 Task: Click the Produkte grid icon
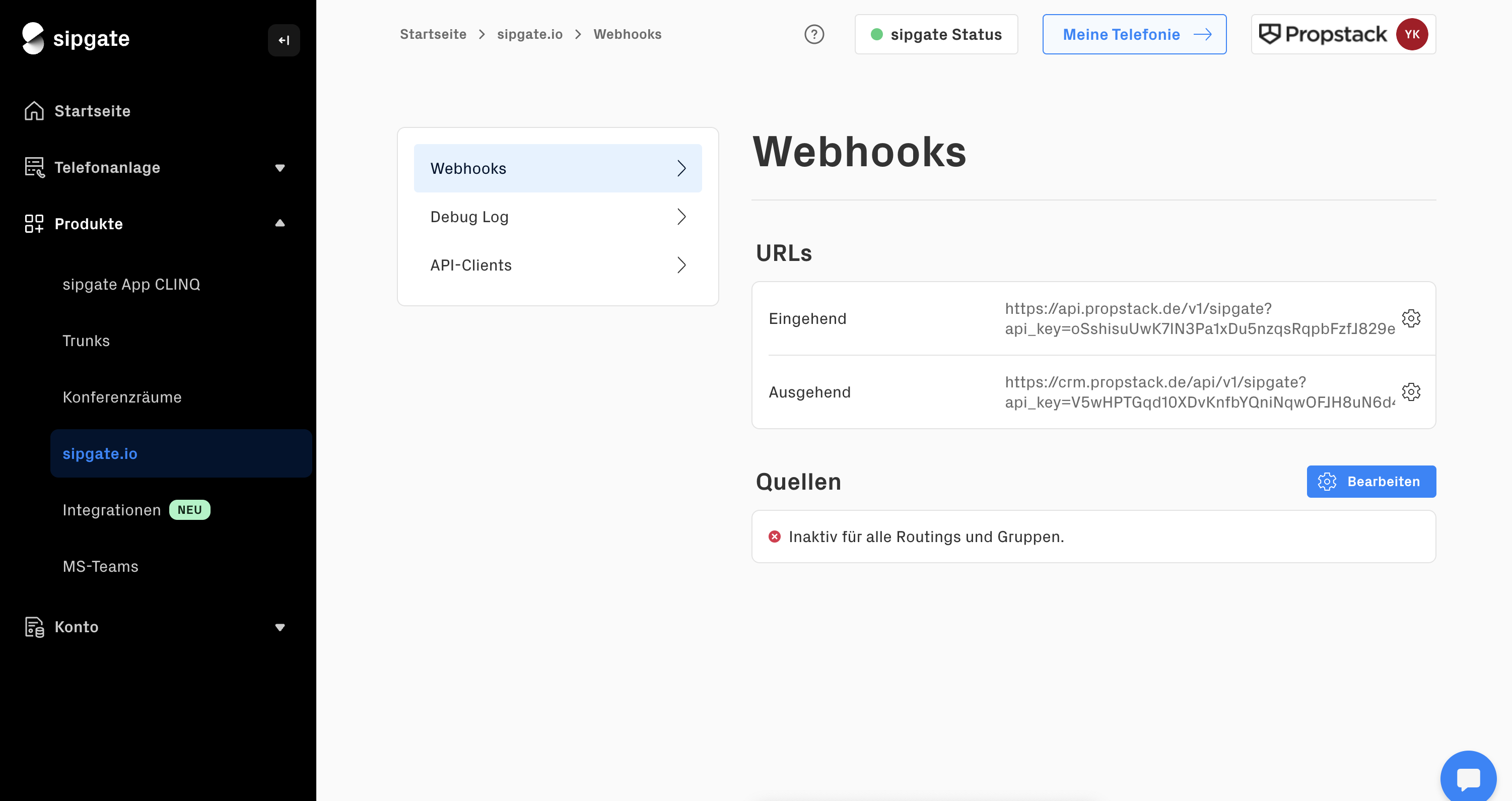34,224
